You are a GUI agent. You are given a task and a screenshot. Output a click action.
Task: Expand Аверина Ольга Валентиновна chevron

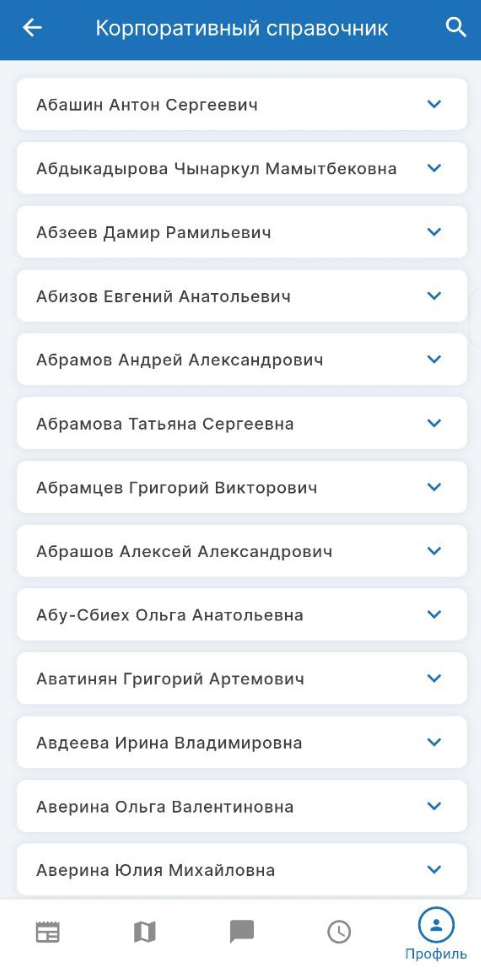click(x=435, y=806)
